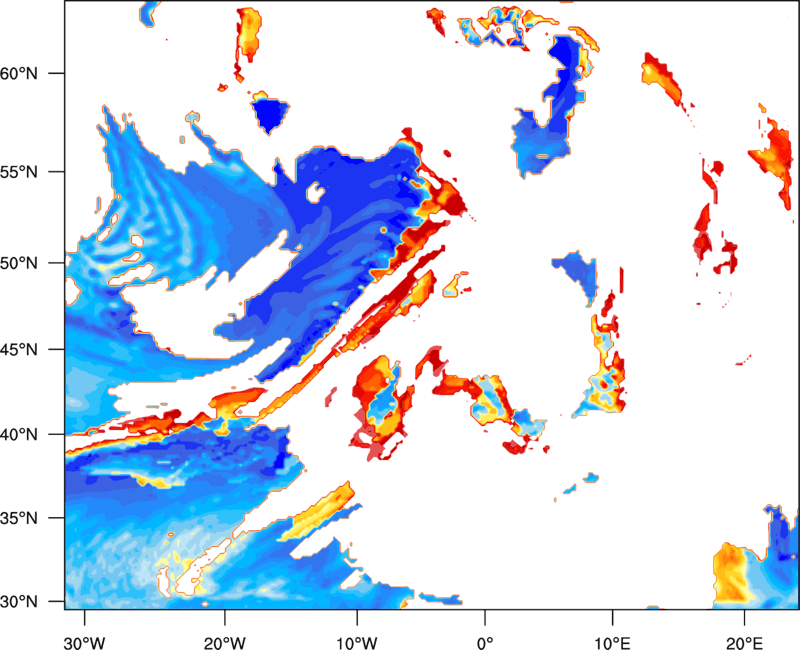The height and width of the screenshot is (650, 800).
Task: Select the 30°N latitude tick label
Action: tap(19, 602)
